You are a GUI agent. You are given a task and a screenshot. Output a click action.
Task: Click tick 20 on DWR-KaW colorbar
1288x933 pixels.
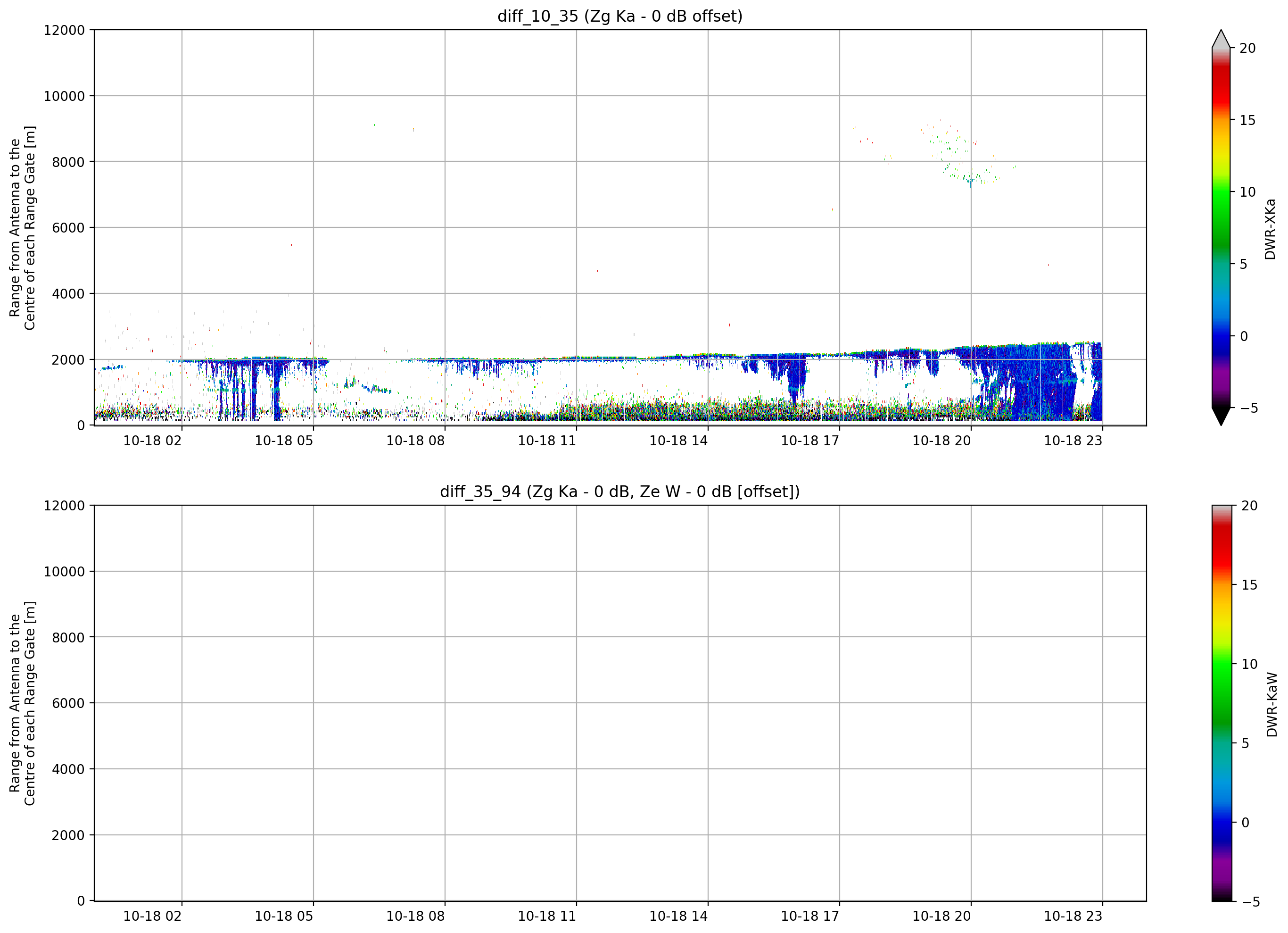pos(1249,506)
